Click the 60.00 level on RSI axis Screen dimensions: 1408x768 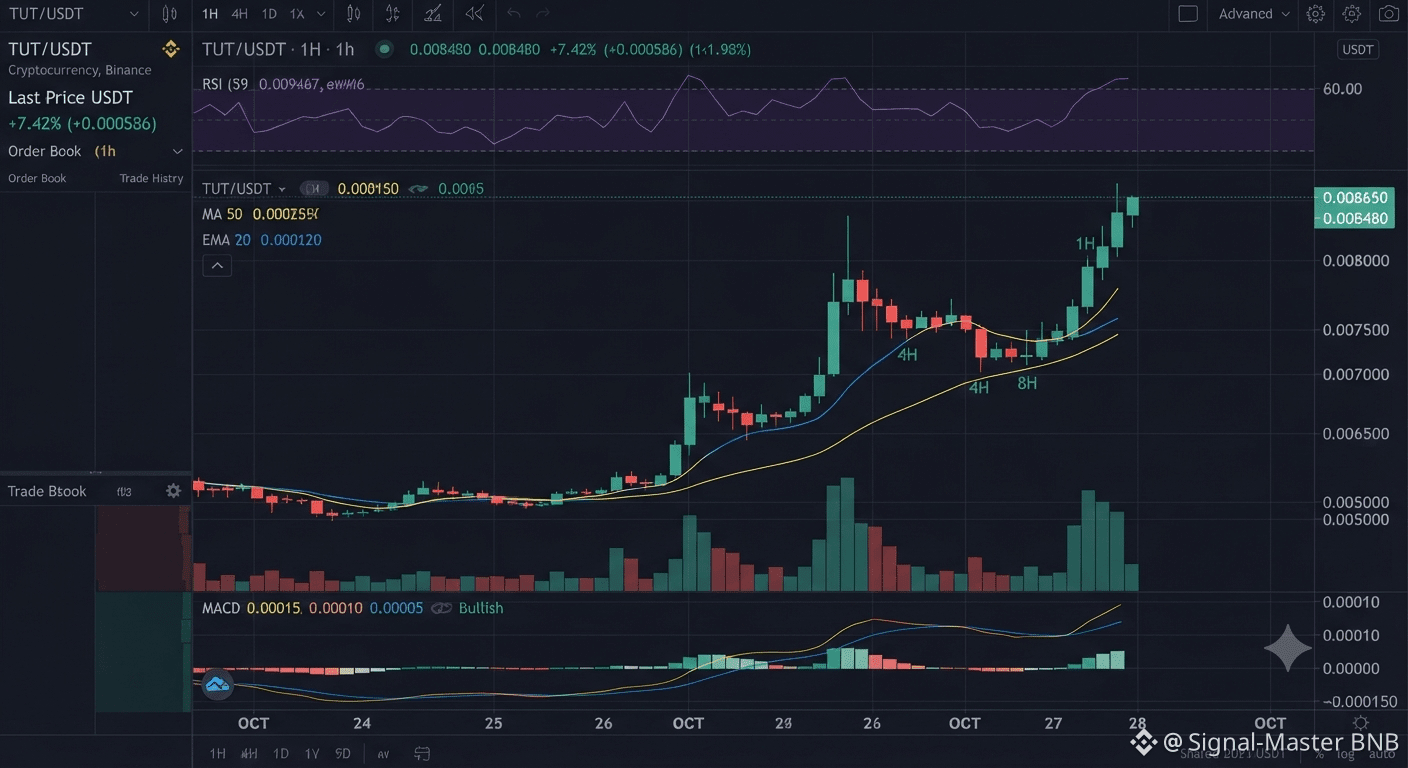1342,89
